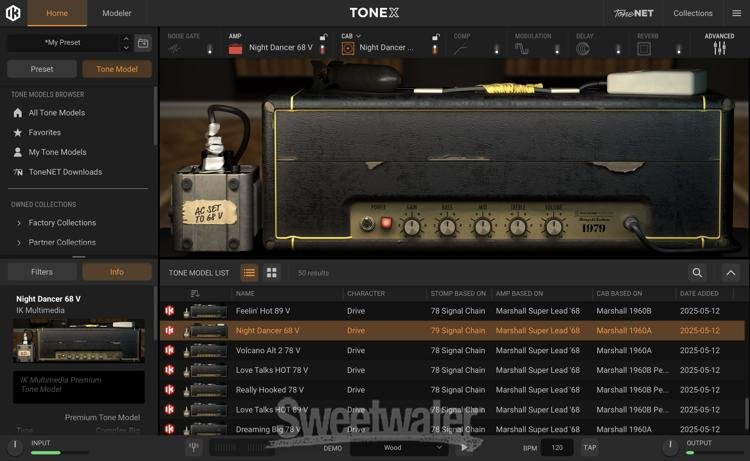Open the CAB type dropdown arrow

click(x=358, y=36)
